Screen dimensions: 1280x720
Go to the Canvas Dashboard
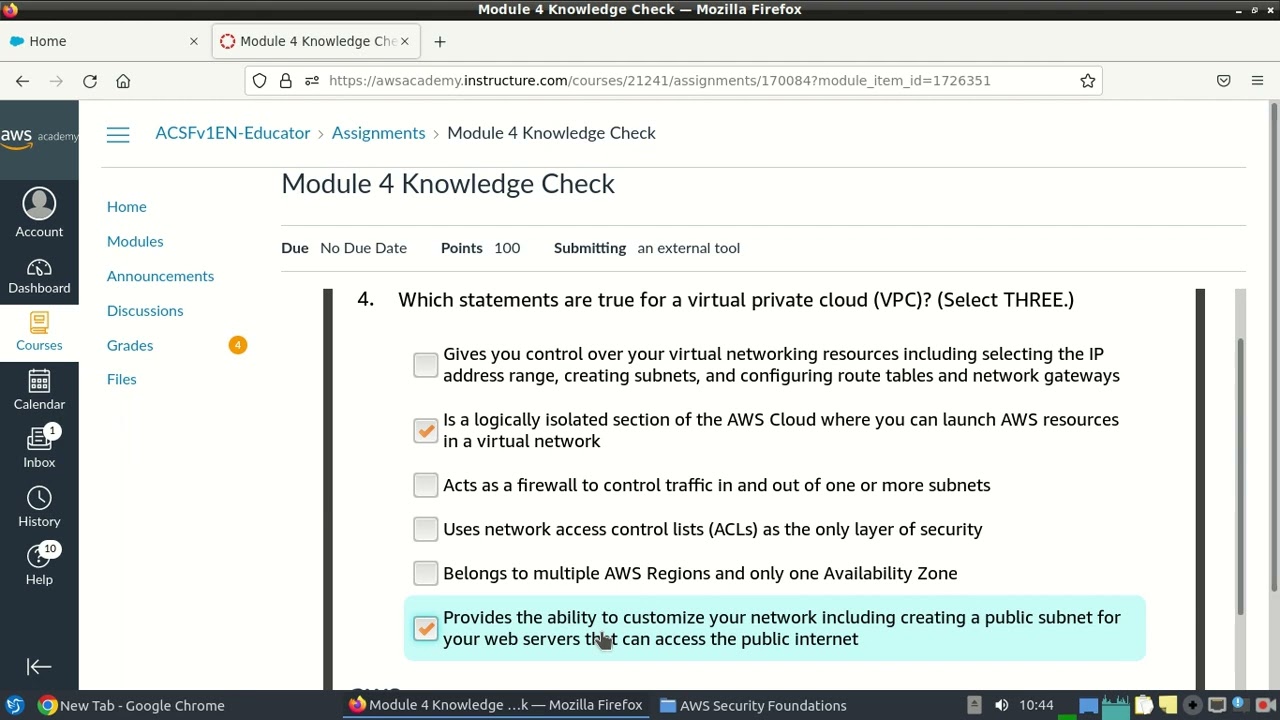pyautogui.click(x=39, y=277)
